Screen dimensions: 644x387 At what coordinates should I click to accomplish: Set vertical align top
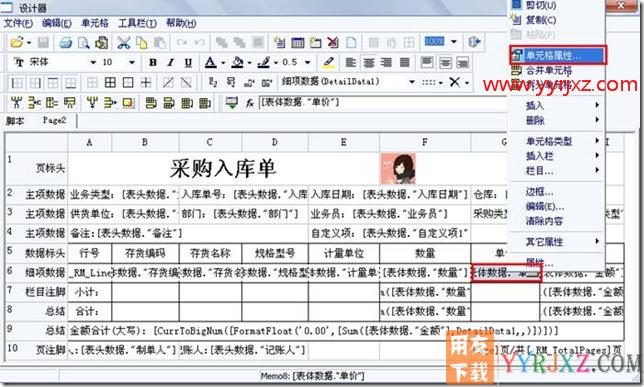tap(427, 62)
